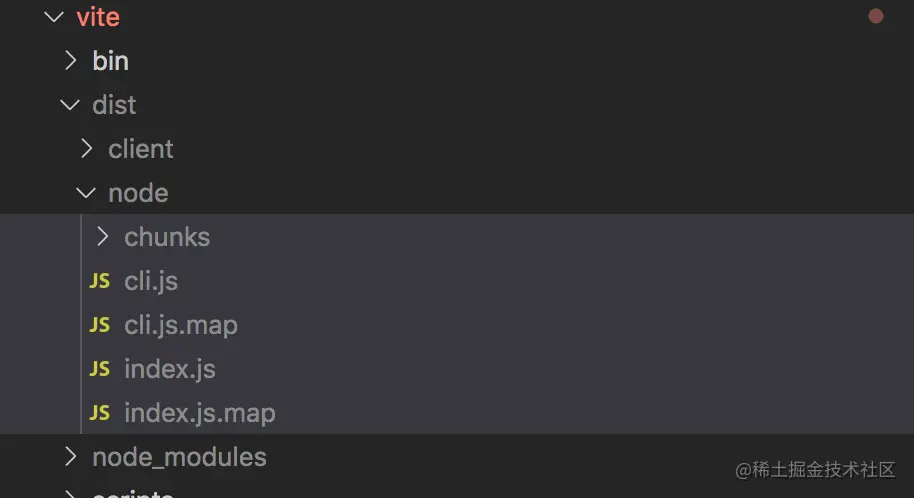Click the JS icon beside cli.js

coord(99,281)
